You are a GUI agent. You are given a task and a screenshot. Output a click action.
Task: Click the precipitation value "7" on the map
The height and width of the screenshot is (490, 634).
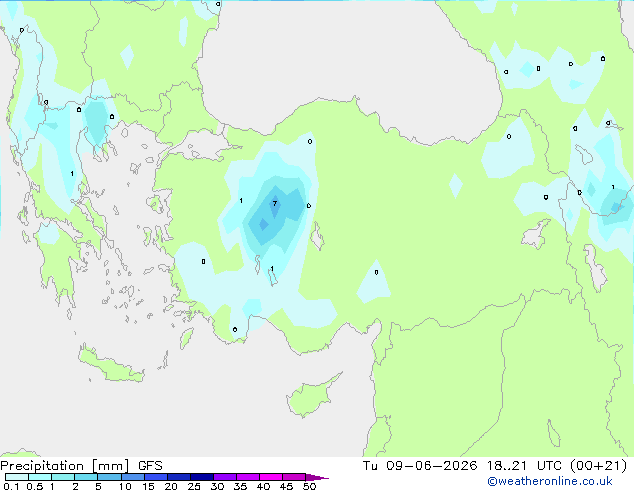coord(275,203)
